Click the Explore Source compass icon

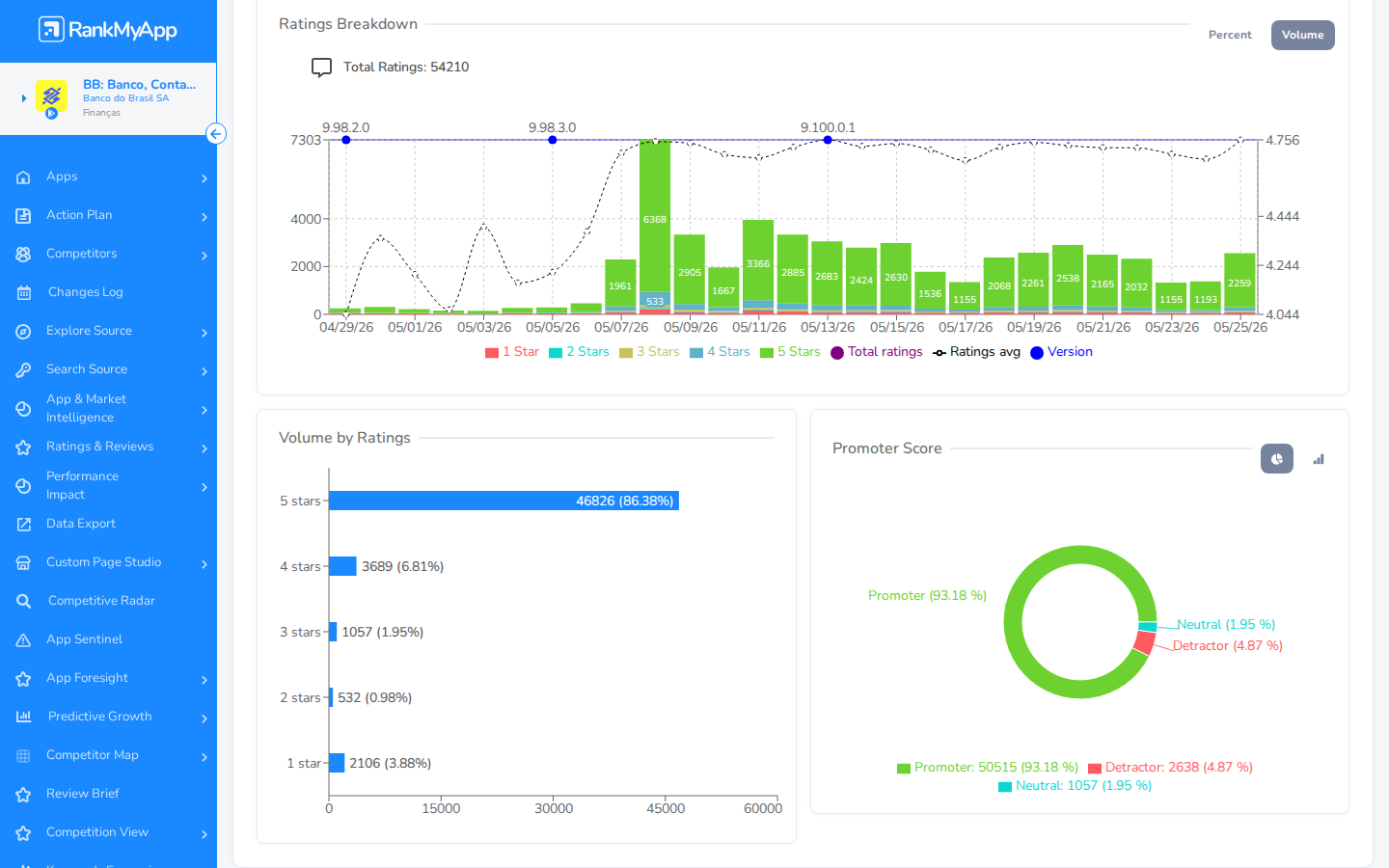(x=23, y=332)
